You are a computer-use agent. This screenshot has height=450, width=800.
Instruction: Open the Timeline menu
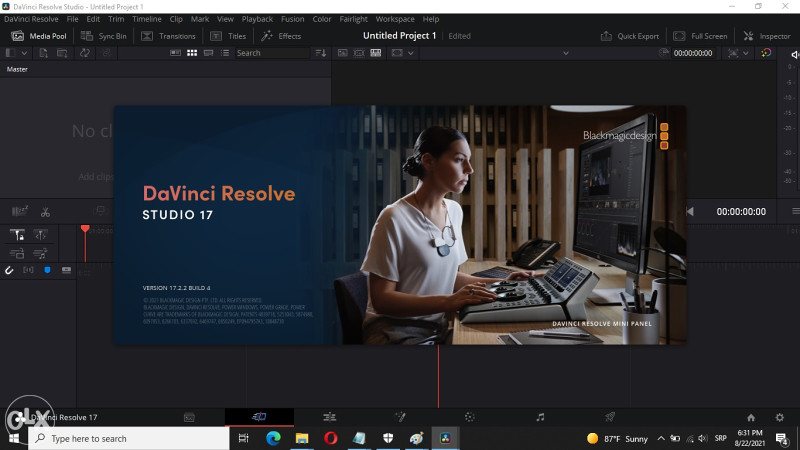pos(147,19)
